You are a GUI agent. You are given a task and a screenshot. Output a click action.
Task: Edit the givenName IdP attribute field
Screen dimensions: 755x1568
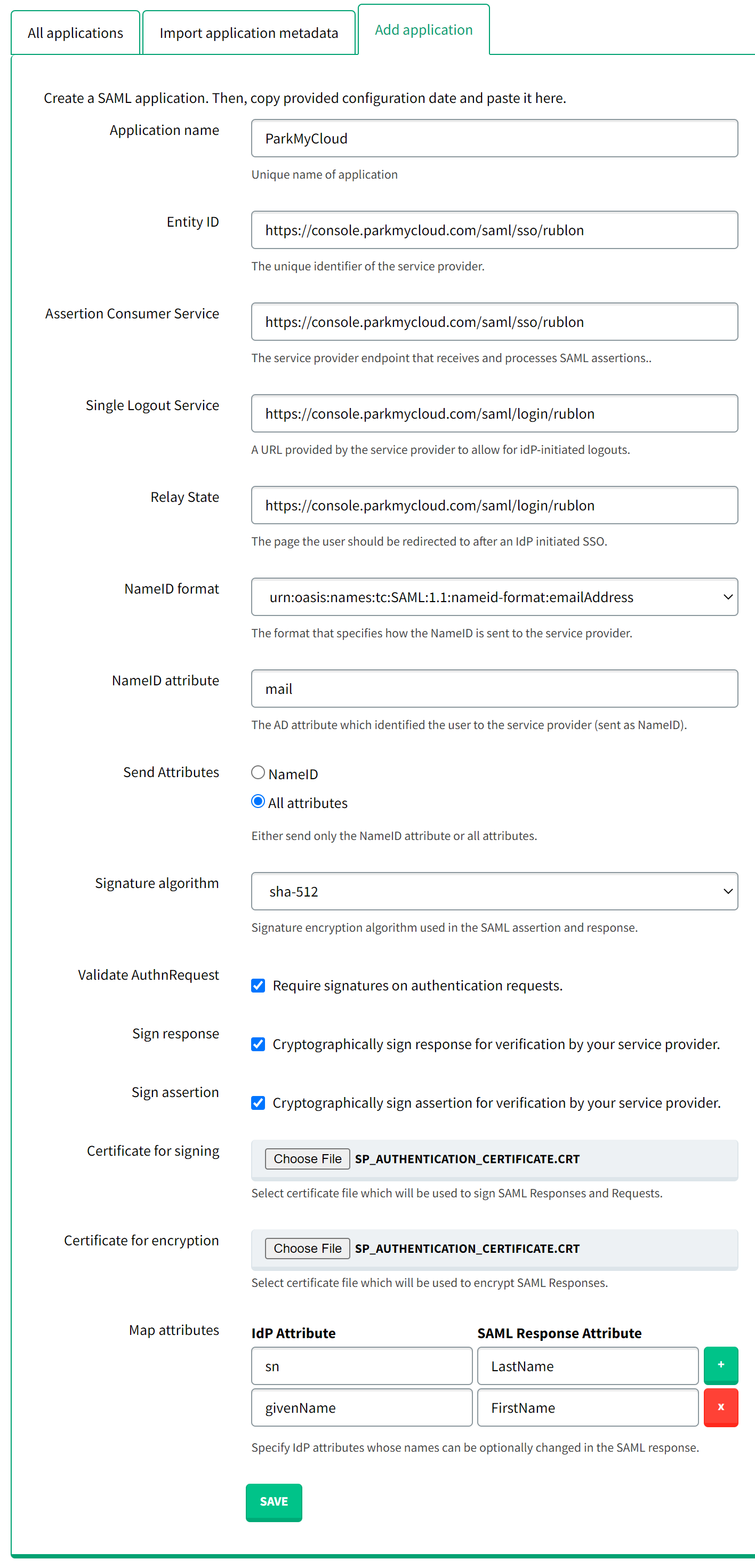362,1407
